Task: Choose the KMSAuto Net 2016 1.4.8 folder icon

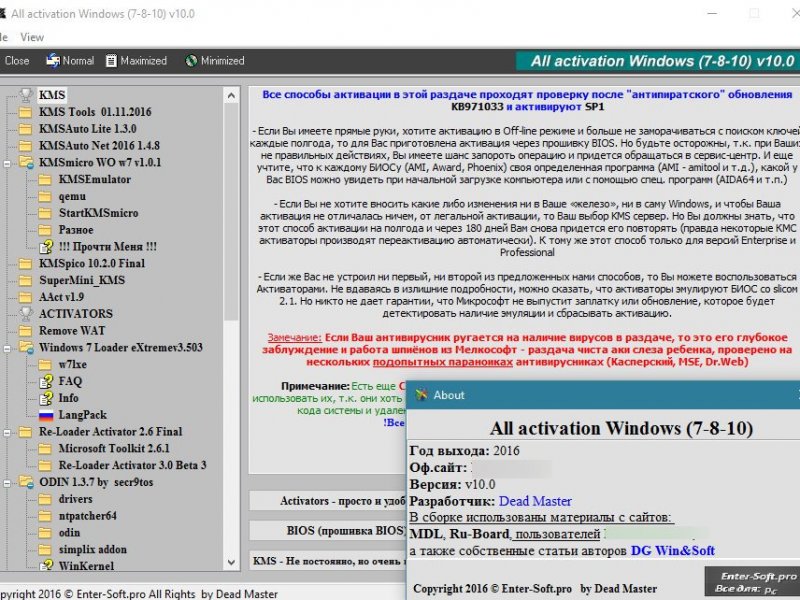Action: (26, 146)
